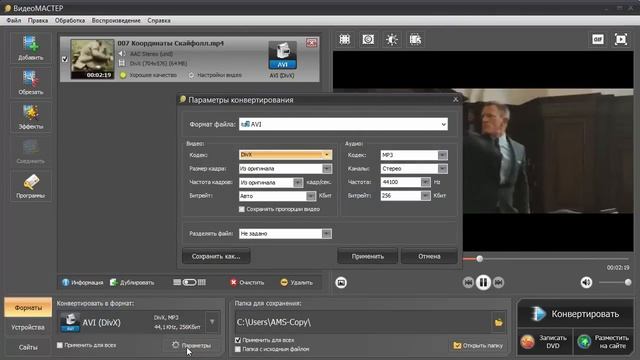
Task: Click the crop icon above the preview
Action: pos(344,40)
